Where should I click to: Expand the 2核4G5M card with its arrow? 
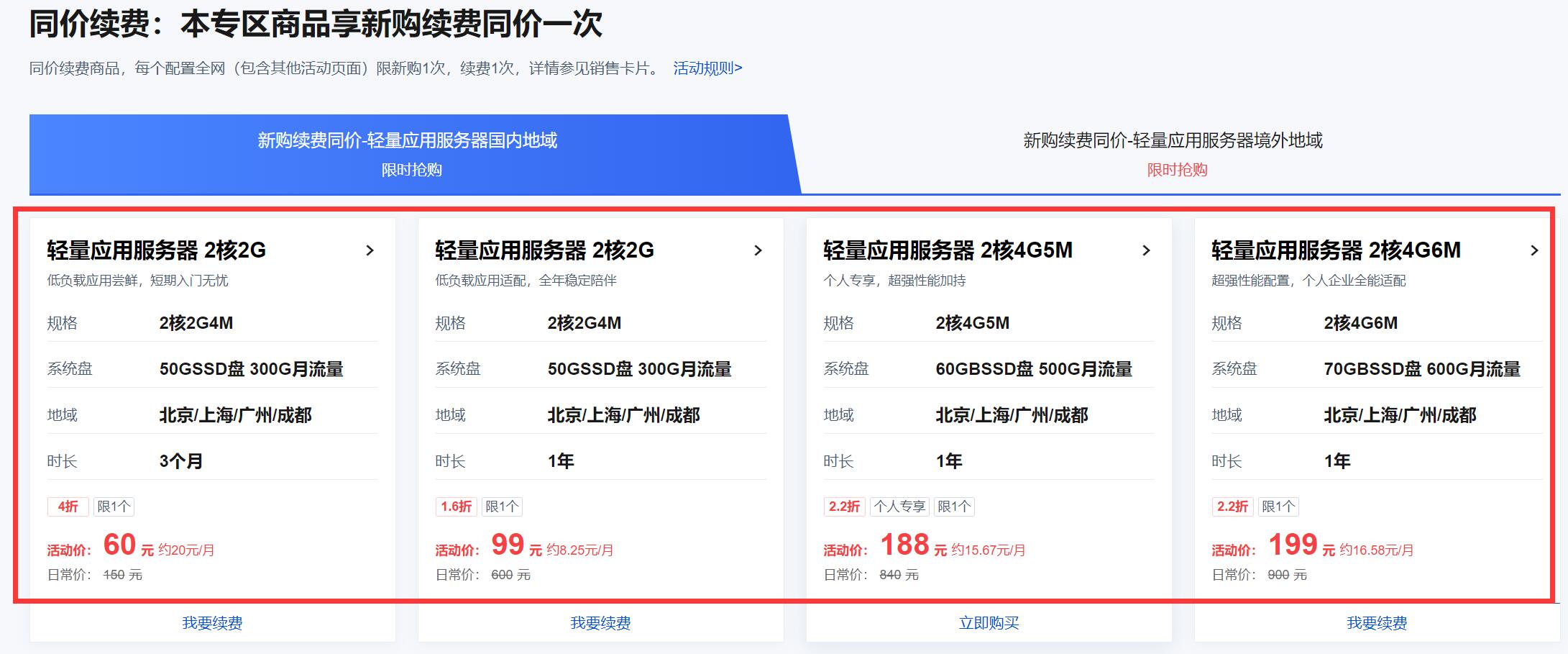click(x=1146, y=250)
